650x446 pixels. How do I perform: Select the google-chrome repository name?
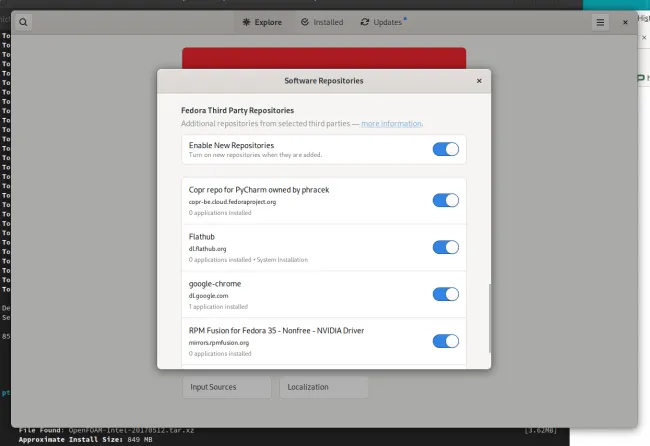[215, 284]
